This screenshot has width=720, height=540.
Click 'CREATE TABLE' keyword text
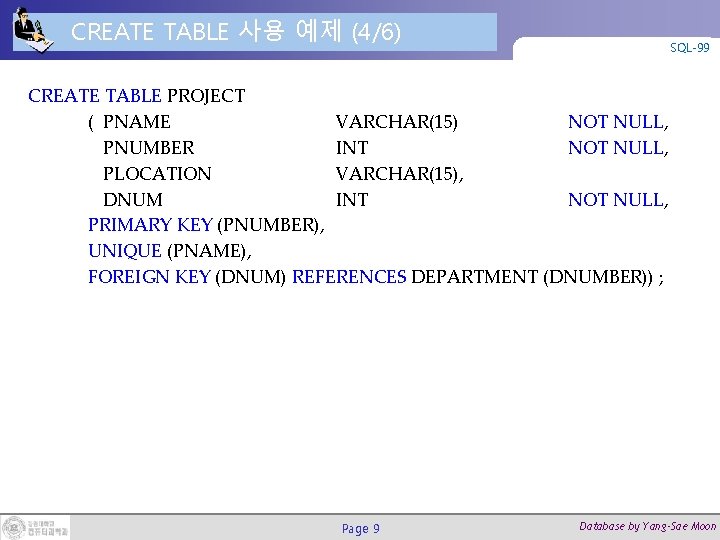pos(95,96)
